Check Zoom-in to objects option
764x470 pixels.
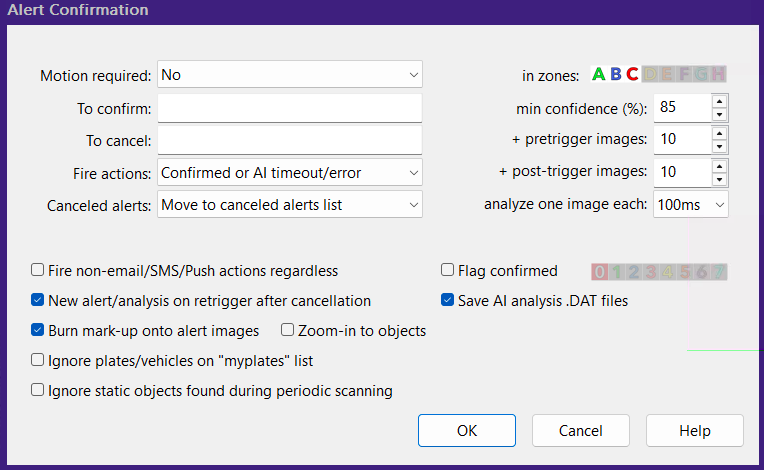[x=288, y=330]
